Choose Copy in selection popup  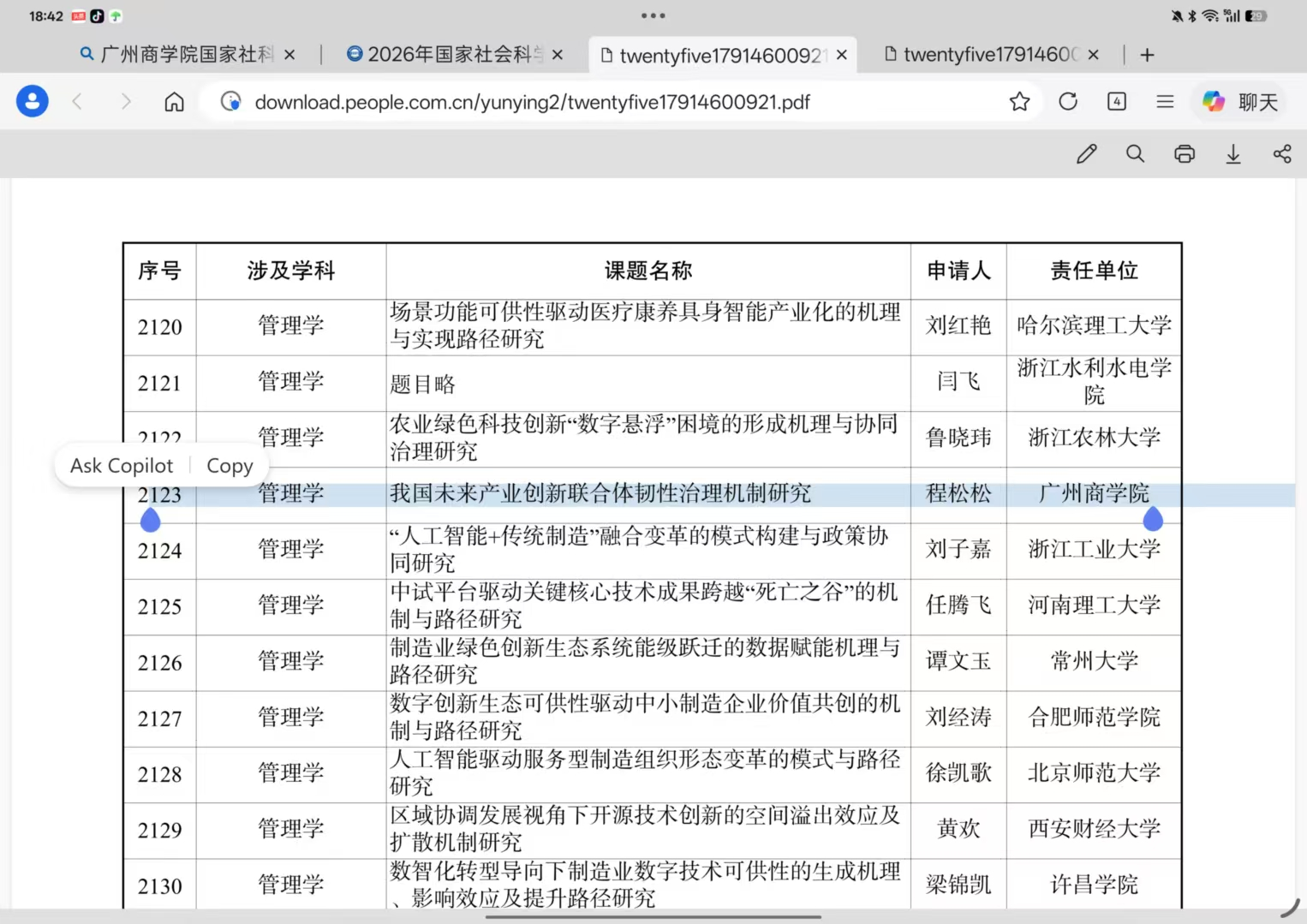(230, 466)
